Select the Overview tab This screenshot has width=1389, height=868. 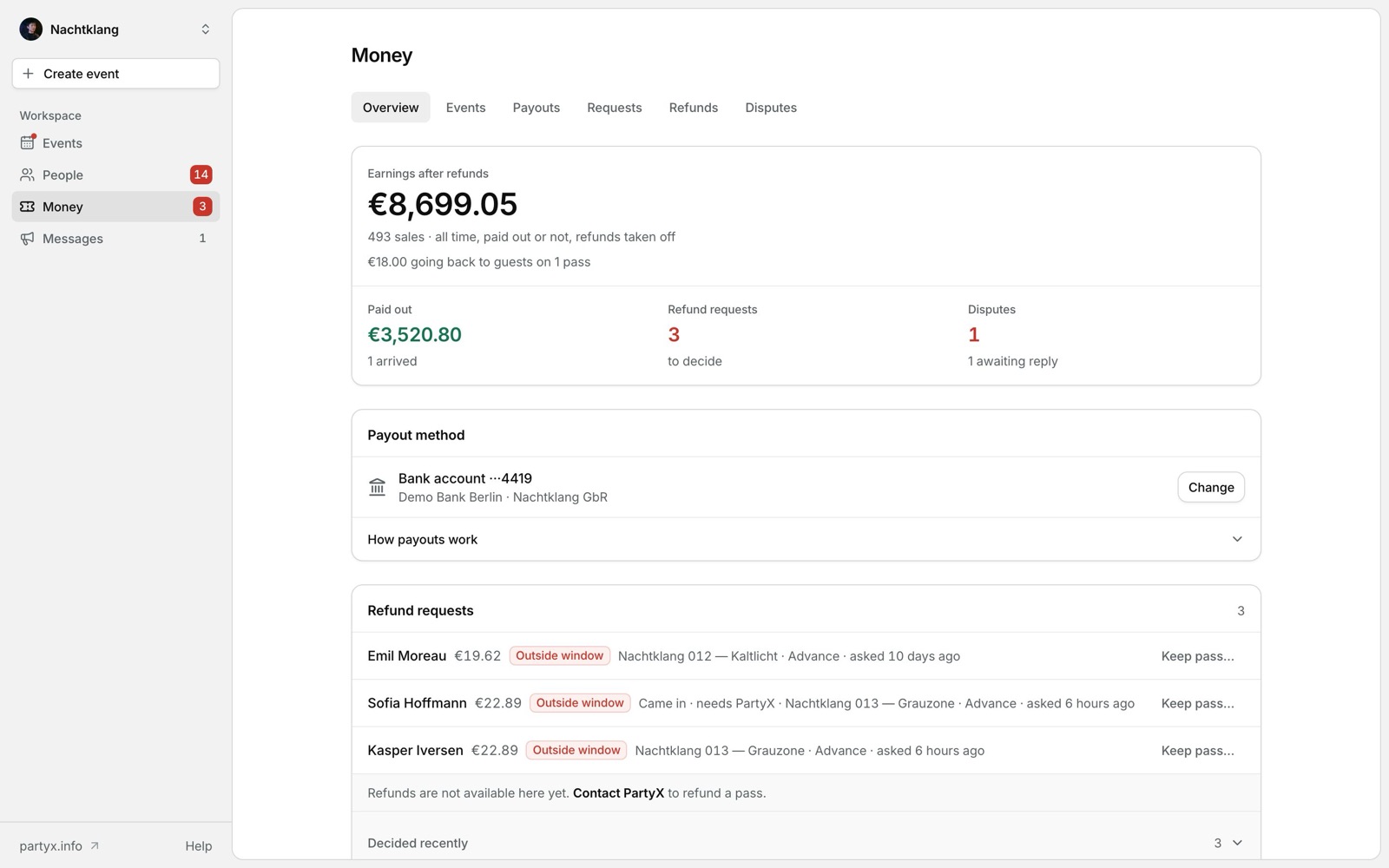[391, 108]
